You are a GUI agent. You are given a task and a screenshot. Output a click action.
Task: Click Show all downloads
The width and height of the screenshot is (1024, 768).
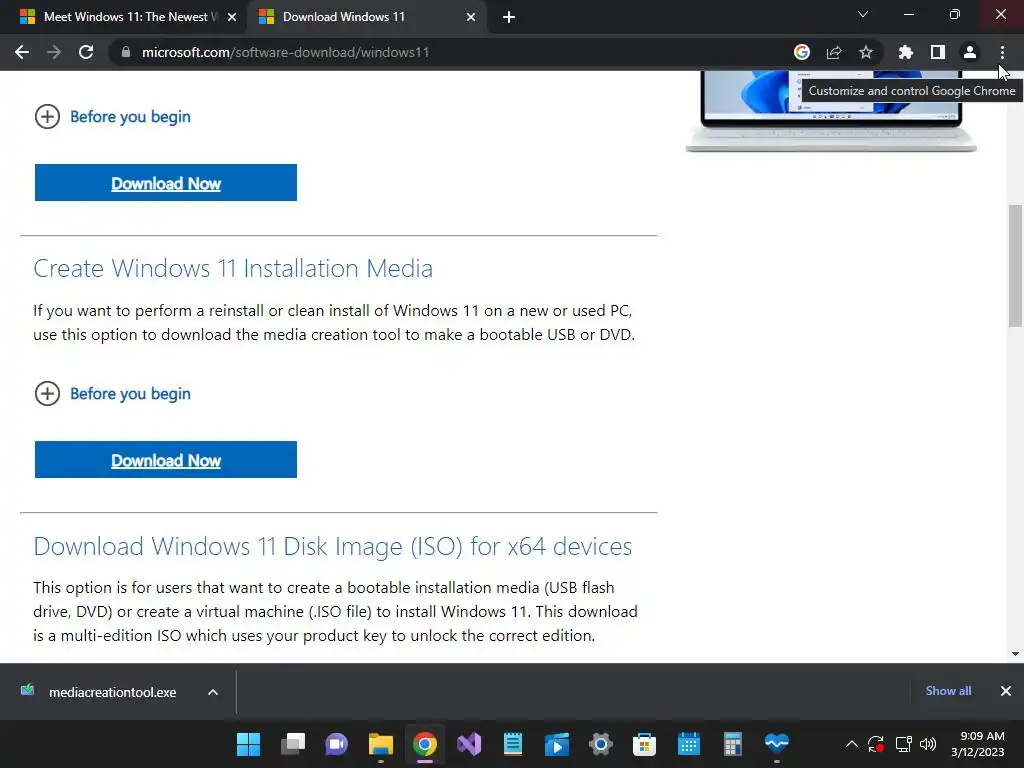[948, 691]
